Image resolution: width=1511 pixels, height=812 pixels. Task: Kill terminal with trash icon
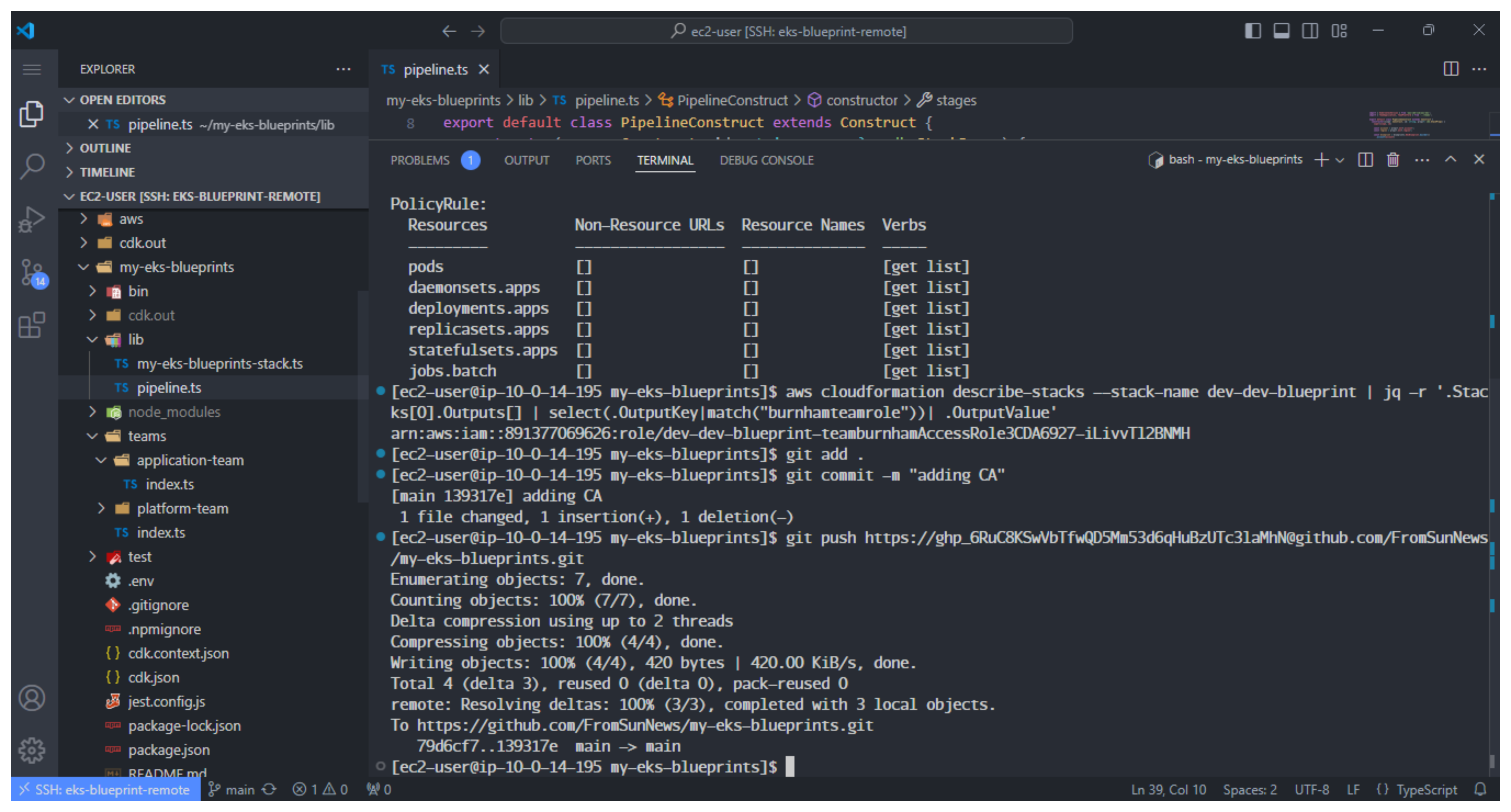tap(1392, 160)
